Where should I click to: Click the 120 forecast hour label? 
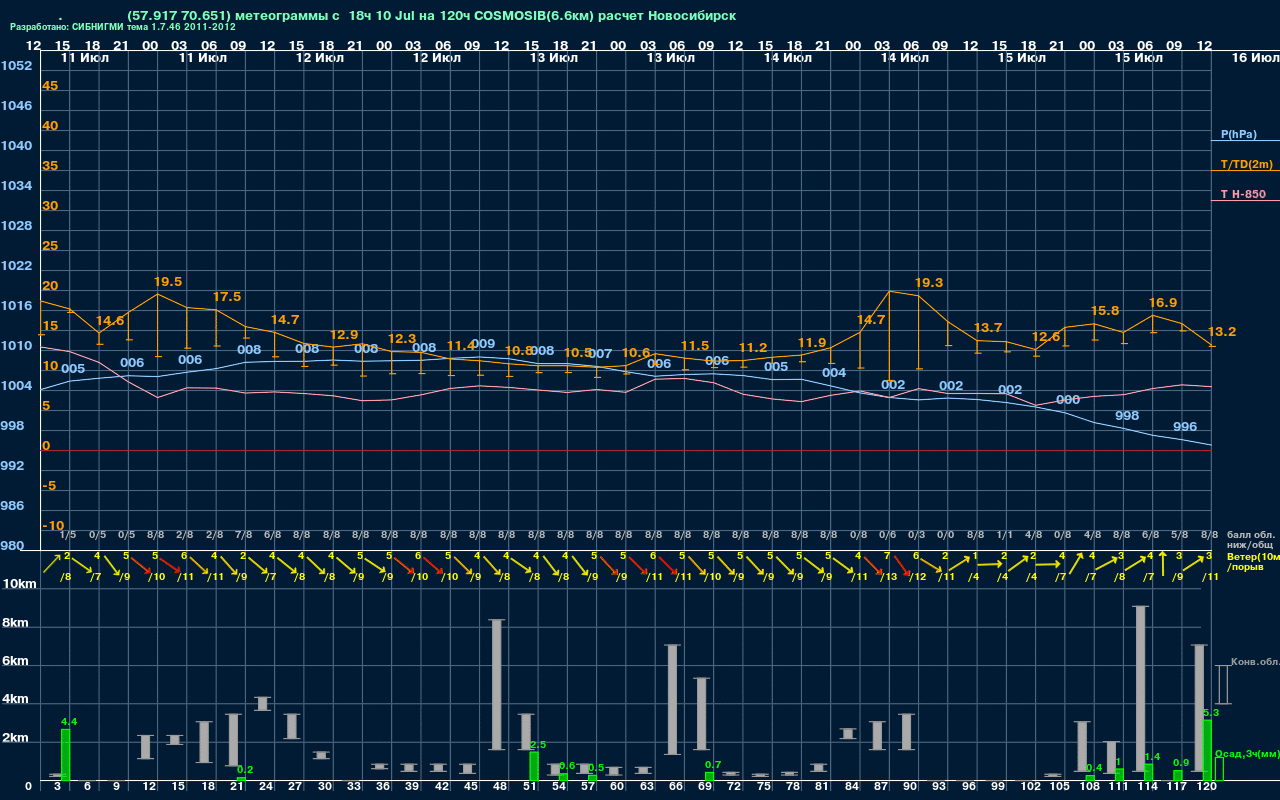1207,787
